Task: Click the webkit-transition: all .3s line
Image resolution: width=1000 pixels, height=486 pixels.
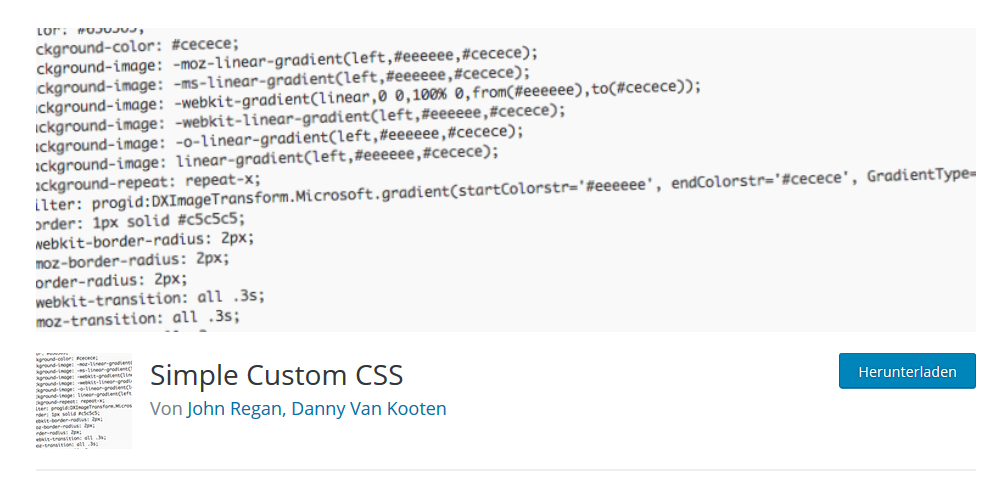Action: coord(150,299)
